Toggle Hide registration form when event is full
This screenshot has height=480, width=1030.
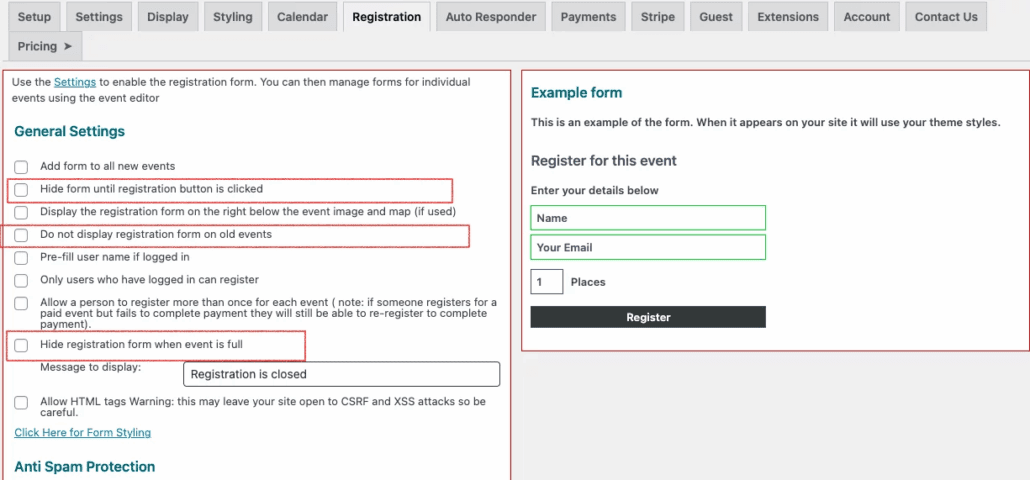21,345
